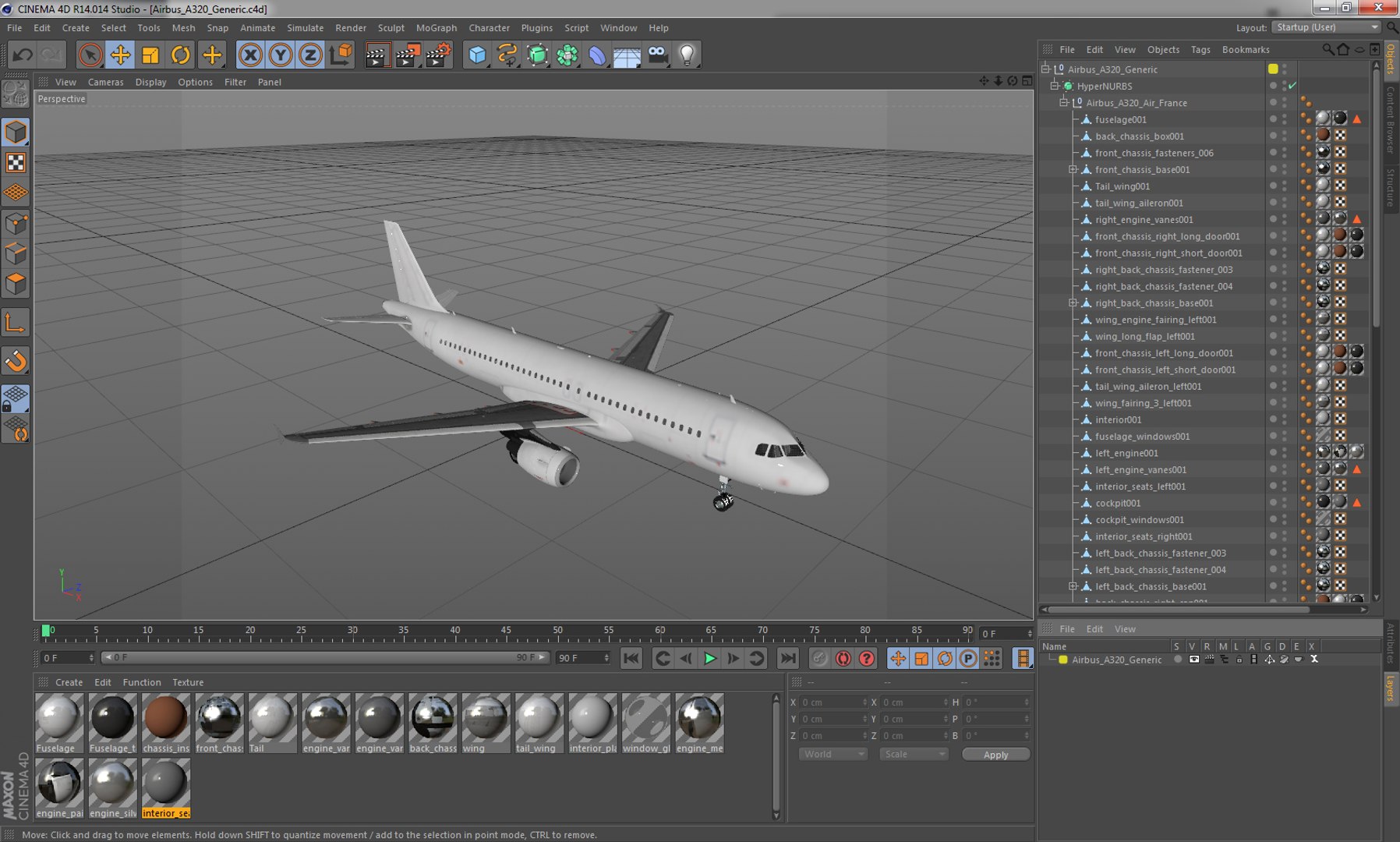
Task: Expand right_back_chassis_base001 node
Action: tap(1073, 302)
